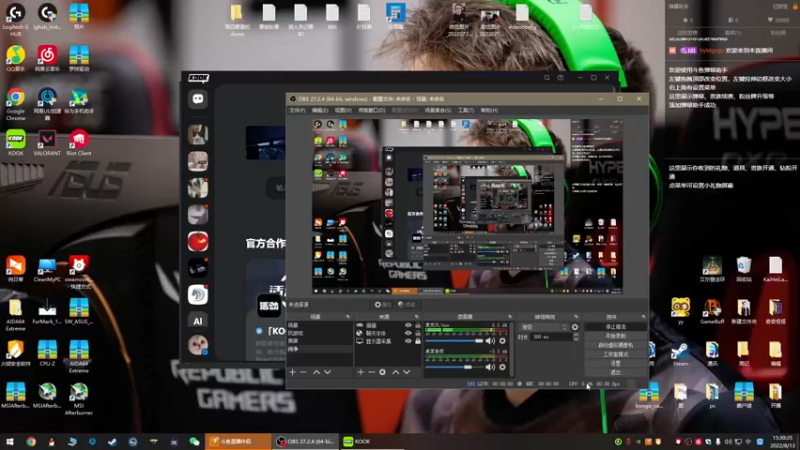Viewport: 800px width, 450px height.
Task: Open OBS Tools (T) menu
Action: [x=466, y=110]
